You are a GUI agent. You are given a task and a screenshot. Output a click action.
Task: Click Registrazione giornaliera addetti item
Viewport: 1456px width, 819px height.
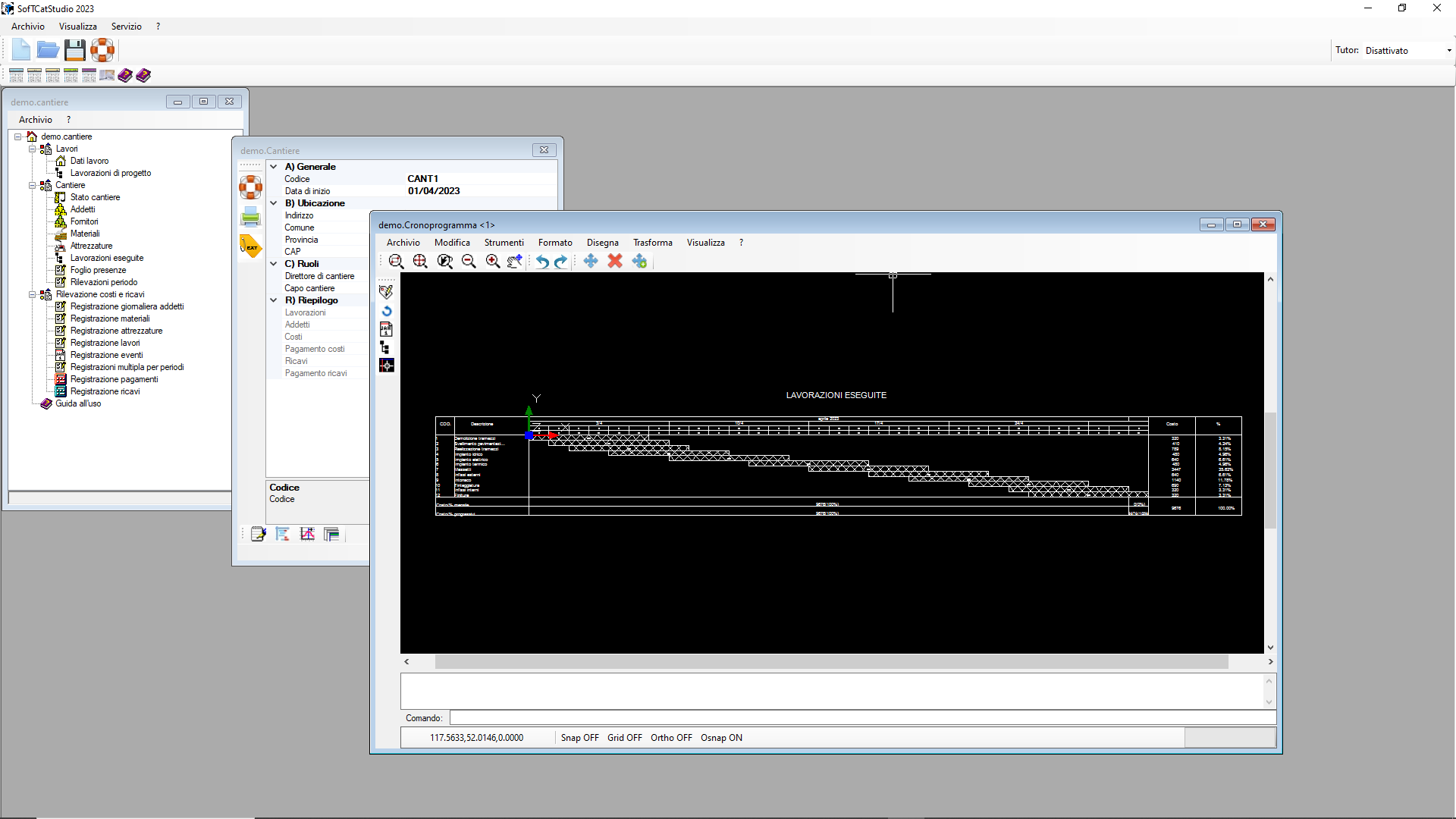[127, 306]
